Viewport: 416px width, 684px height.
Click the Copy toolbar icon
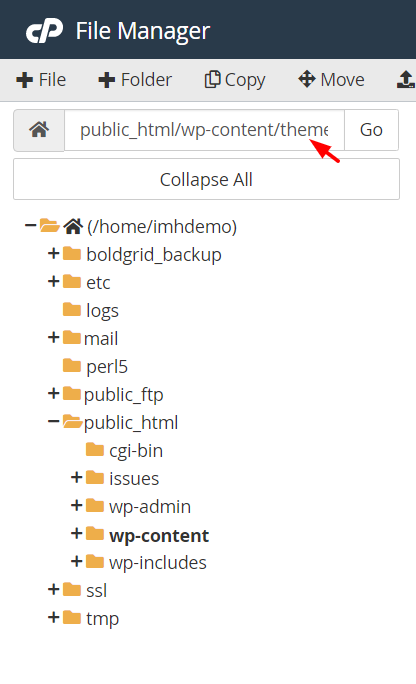click(x=213, y=79)
